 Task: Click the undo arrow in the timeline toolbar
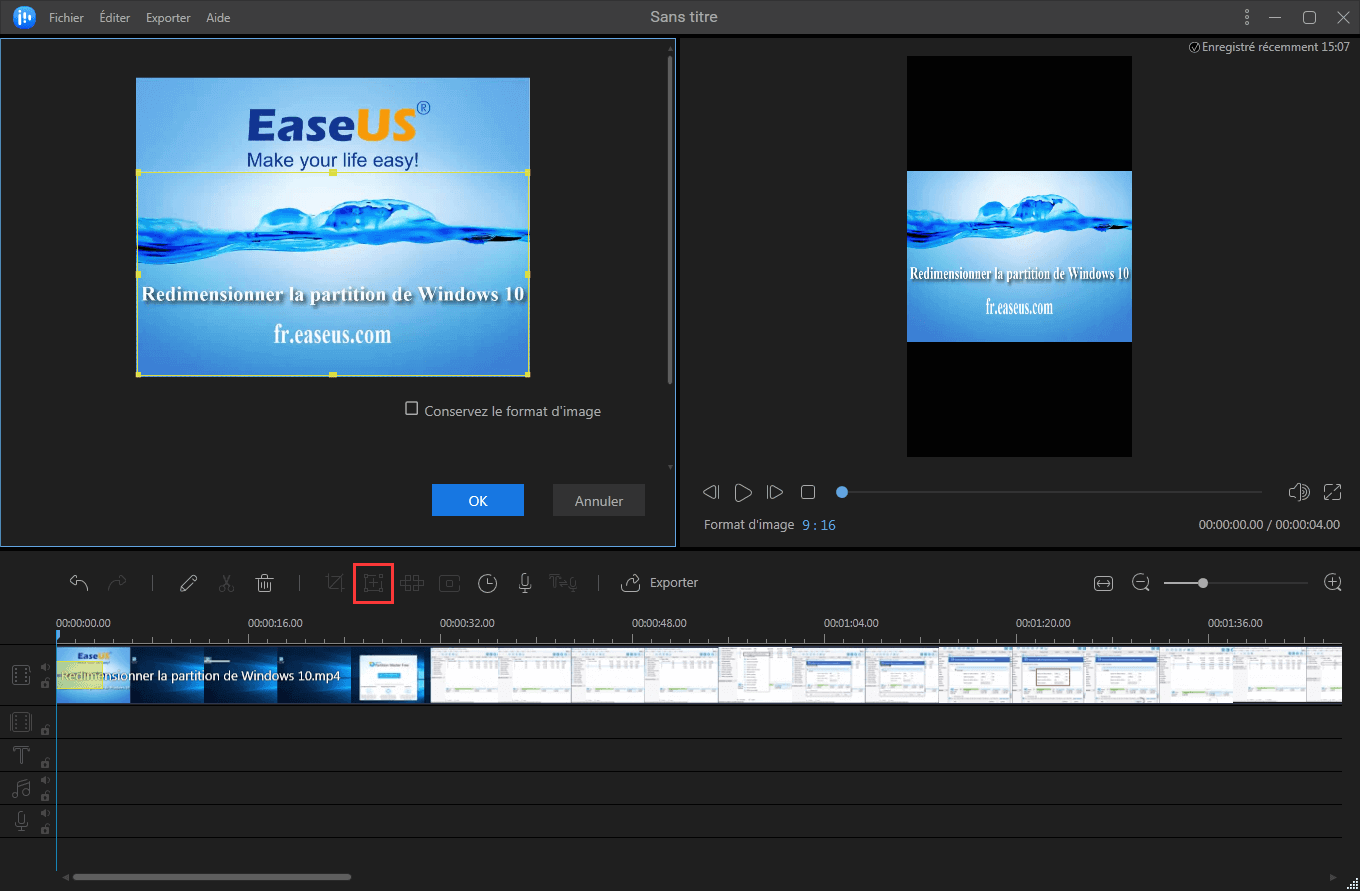pyautogui.click(x=79, y=583)
